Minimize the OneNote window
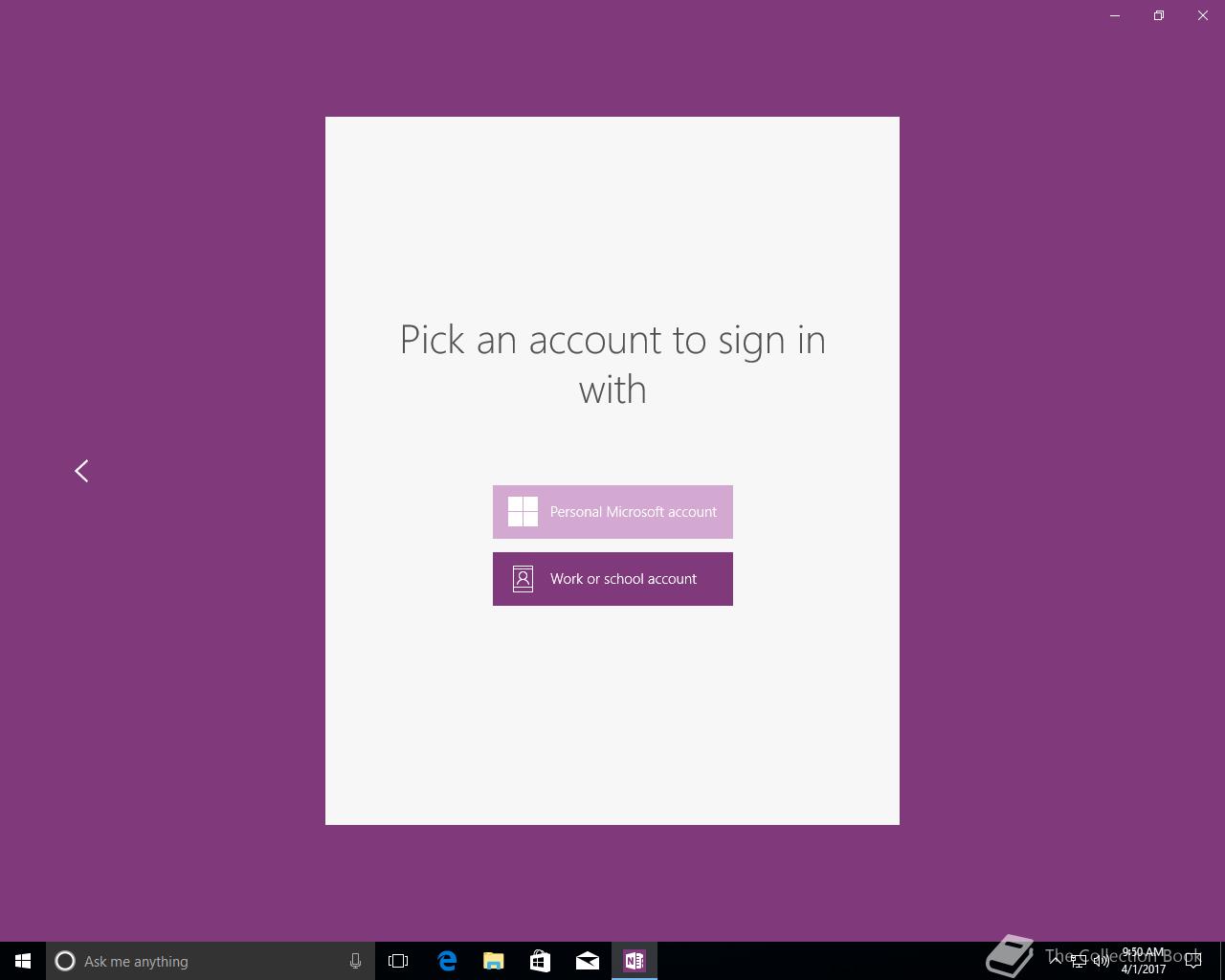The image size is (1225, 980). point(1115,15)
